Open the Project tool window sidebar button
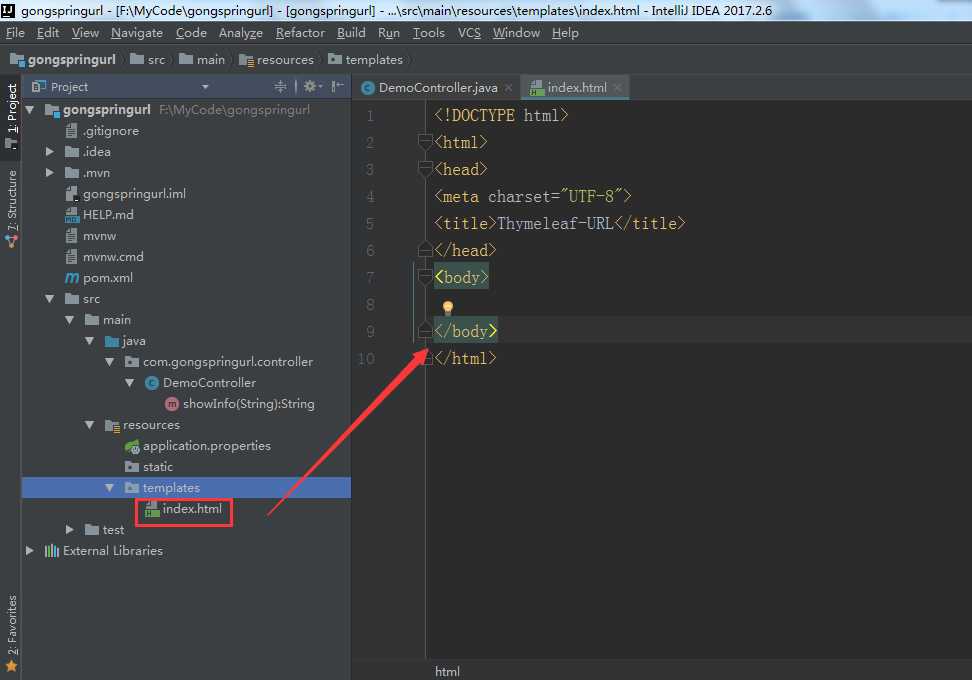Screen dimensions: 972x680 point(11,116)
